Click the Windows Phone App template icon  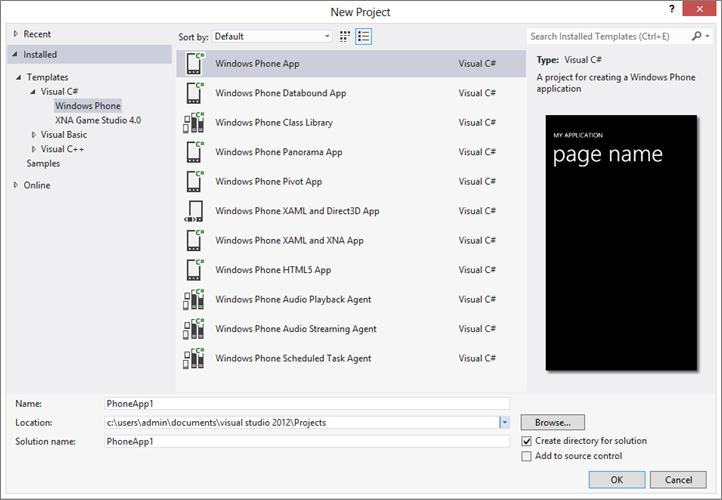tap(194, 64)
